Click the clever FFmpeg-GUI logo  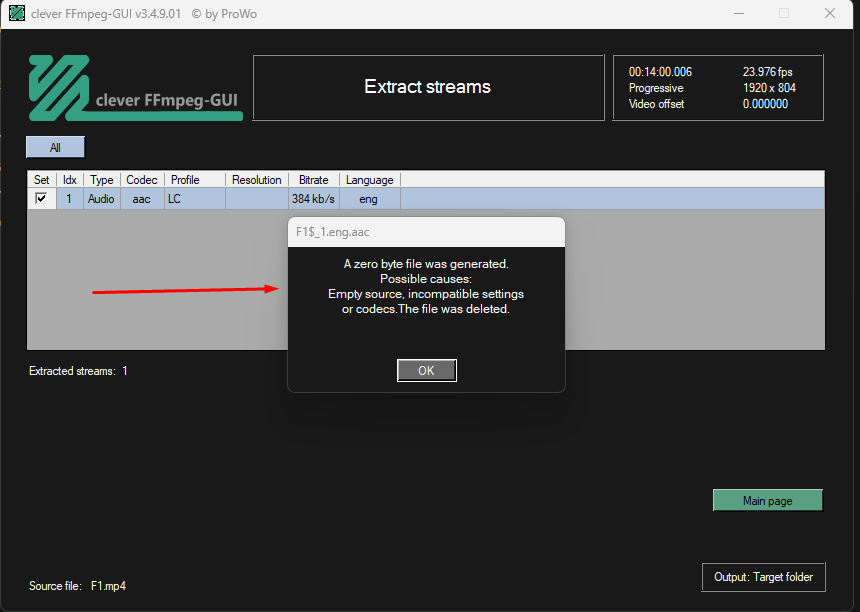(x=135, y=88)
